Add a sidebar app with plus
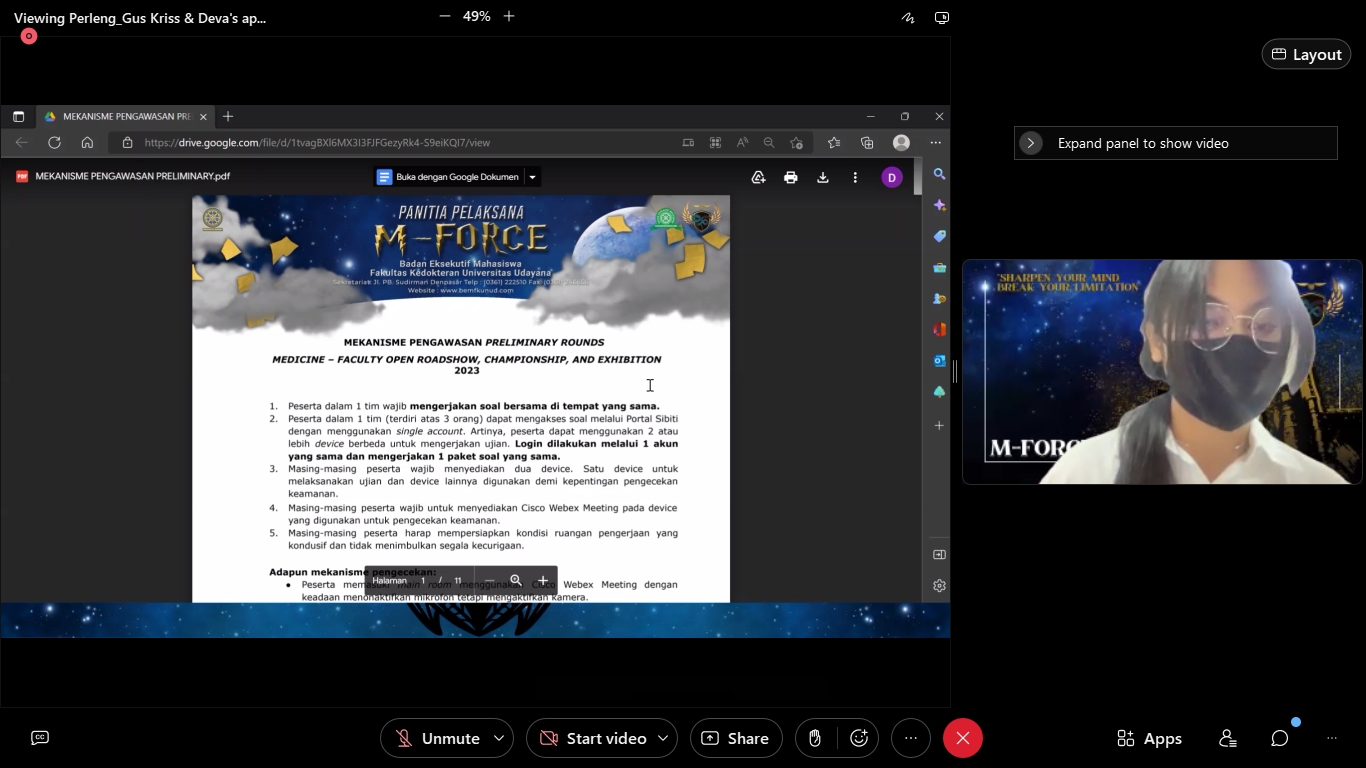This screenshot has width=1366, height=768. tap(939, 425)
